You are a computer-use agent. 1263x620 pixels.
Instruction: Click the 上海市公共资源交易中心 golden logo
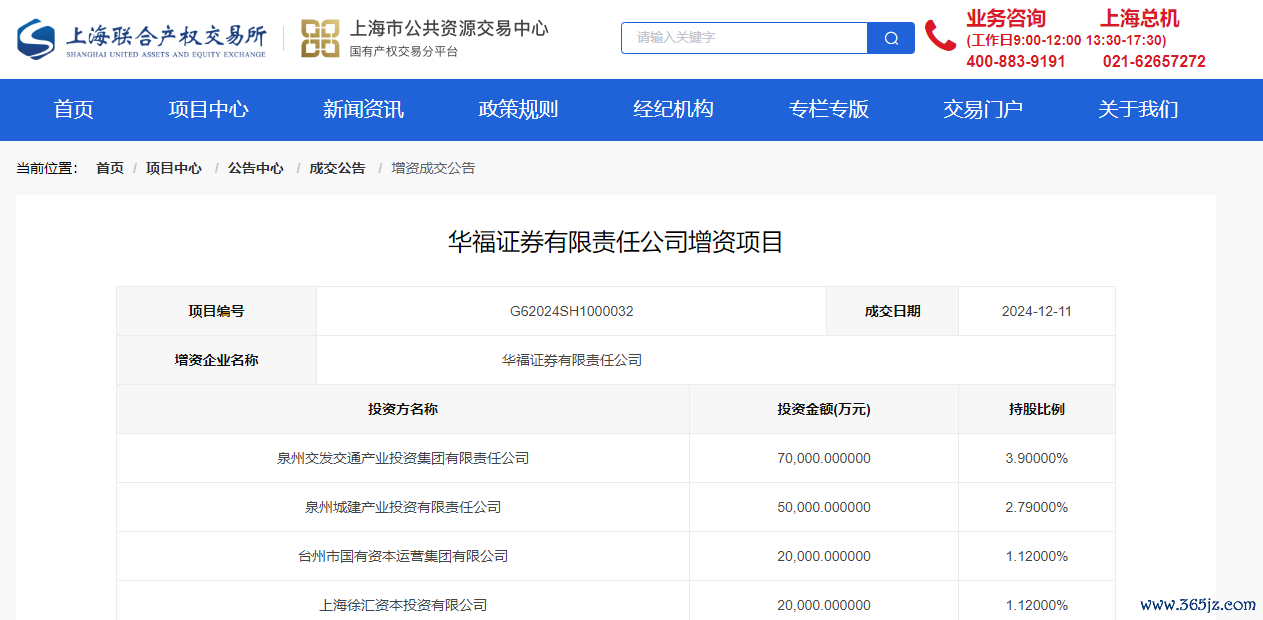(x=320, y=39)
